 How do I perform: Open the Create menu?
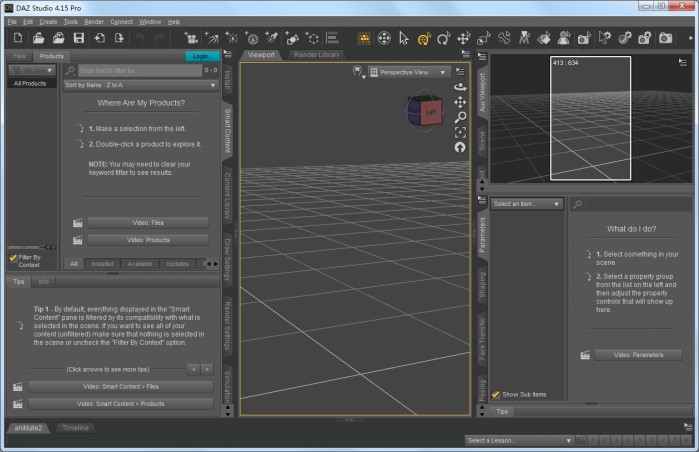pos(48,22)
